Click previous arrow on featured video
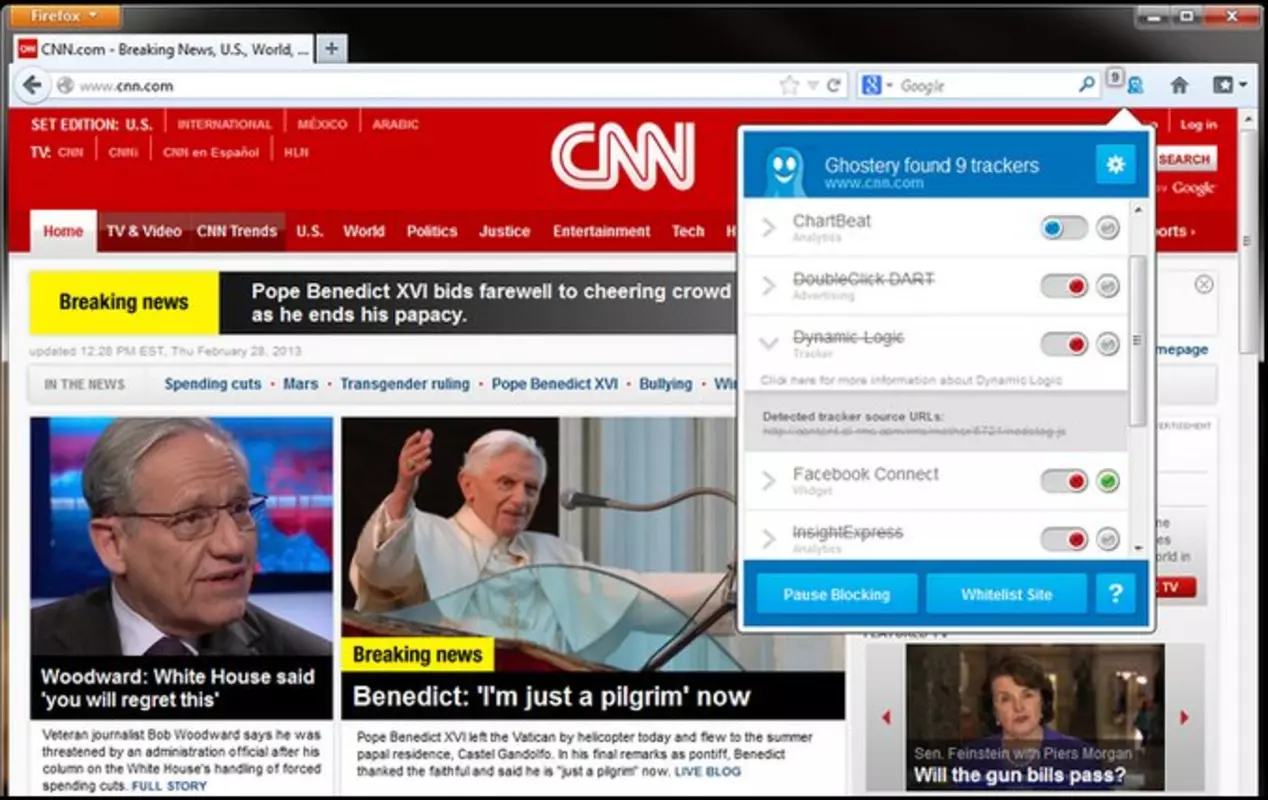The width and height of the screenshot is (1268, 800). [x=885, y=717]
